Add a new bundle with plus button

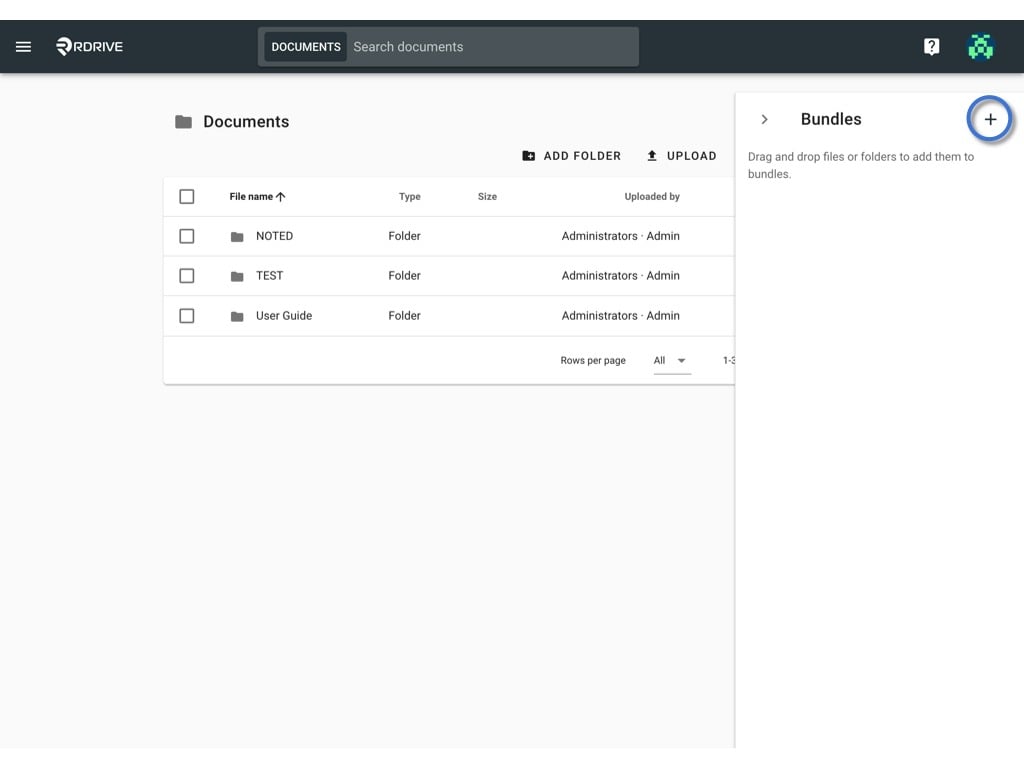tap(990, 119)
